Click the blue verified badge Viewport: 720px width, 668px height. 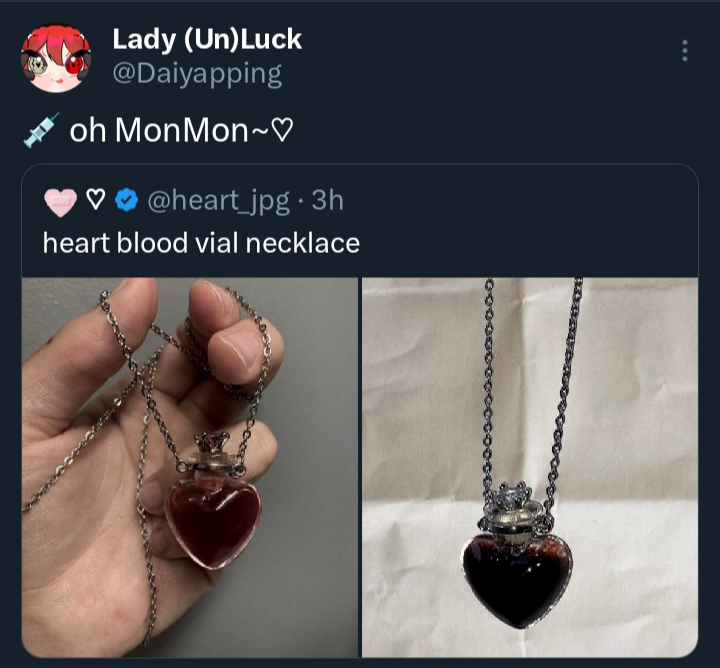[x=126, y=200]
